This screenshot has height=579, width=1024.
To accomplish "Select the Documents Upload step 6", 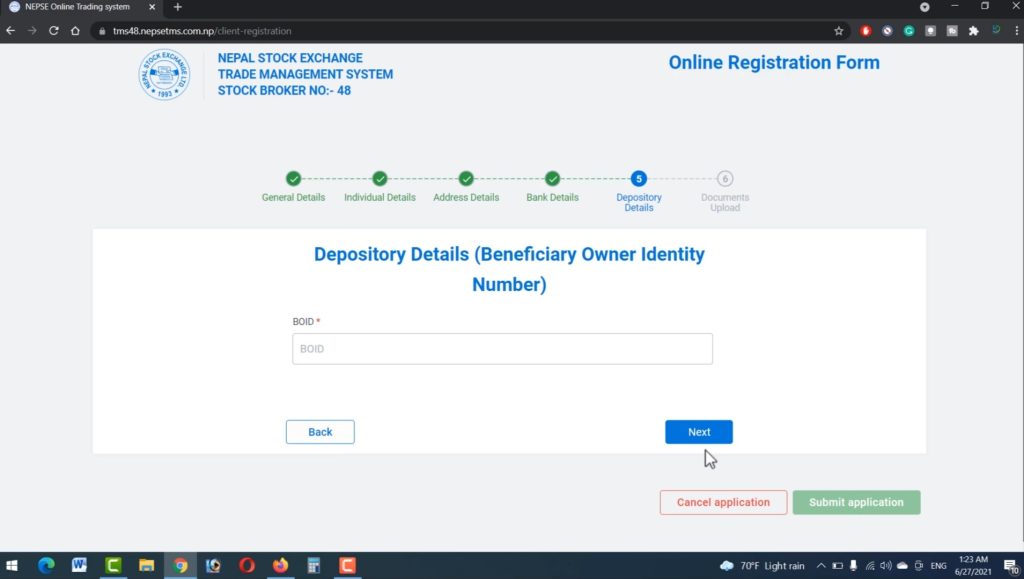I will click(725, 191).
